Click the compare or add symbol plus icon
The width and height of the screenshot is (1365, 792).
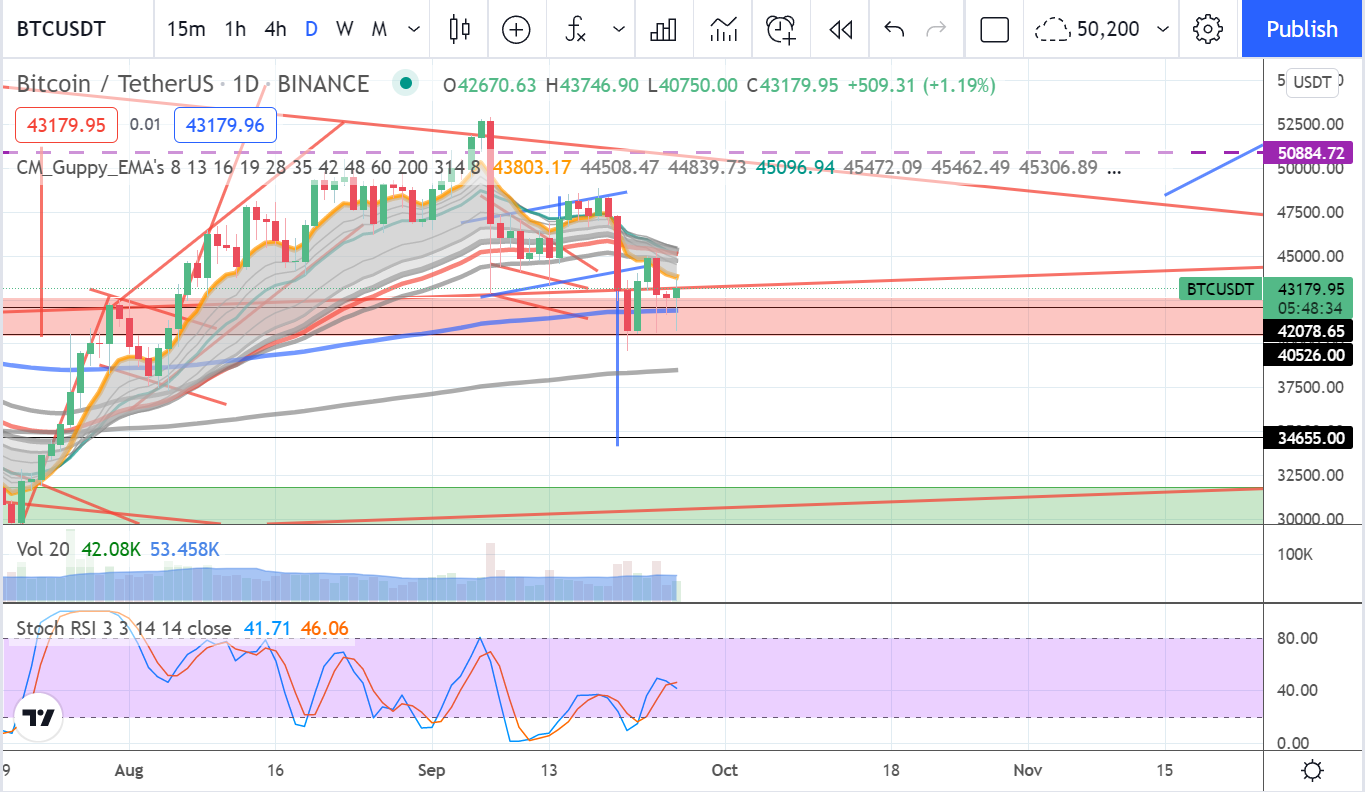(x=516, y=29)
